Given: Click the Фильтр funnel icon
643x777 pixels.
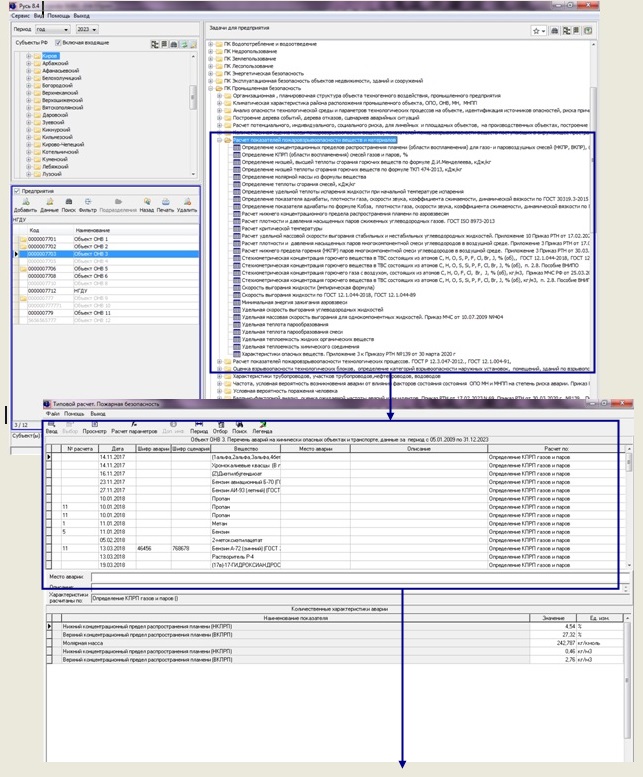Looking at the screenshot, I should pyautogui.click(x=87, y=203).
